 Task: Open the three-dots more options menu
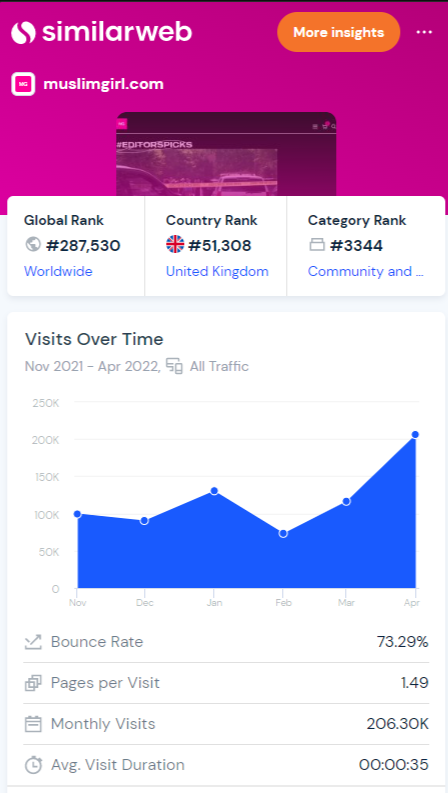click(424, 32)
